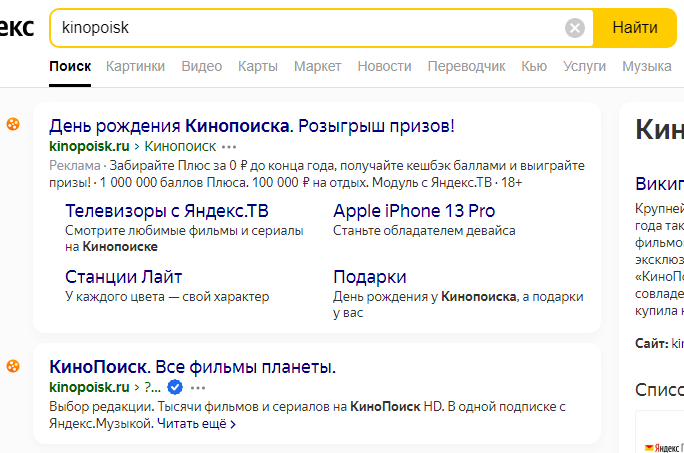684x453 pixels.
Task: Click the Сайт: label in side panel
Action: [651, 343]
